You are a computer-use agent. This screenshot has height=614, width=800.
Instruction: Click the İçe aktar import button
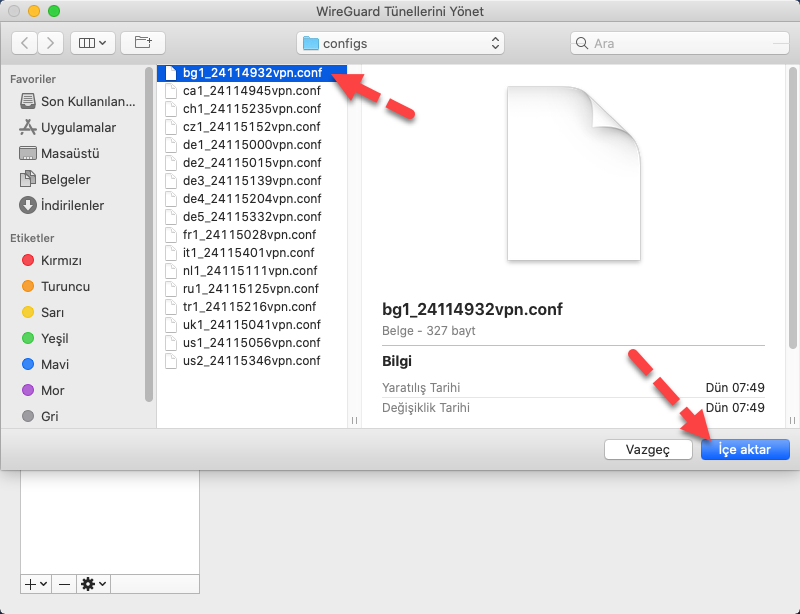pos(745,450)
